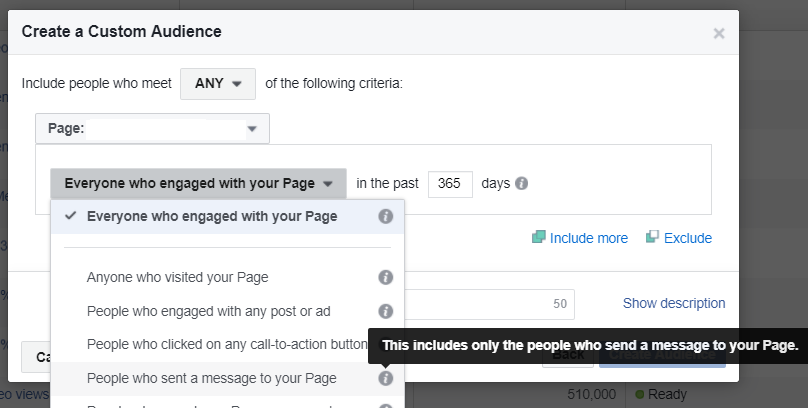
Task: Pick People who clicked on any call-to-action button
Action: [x=227, y=344]
